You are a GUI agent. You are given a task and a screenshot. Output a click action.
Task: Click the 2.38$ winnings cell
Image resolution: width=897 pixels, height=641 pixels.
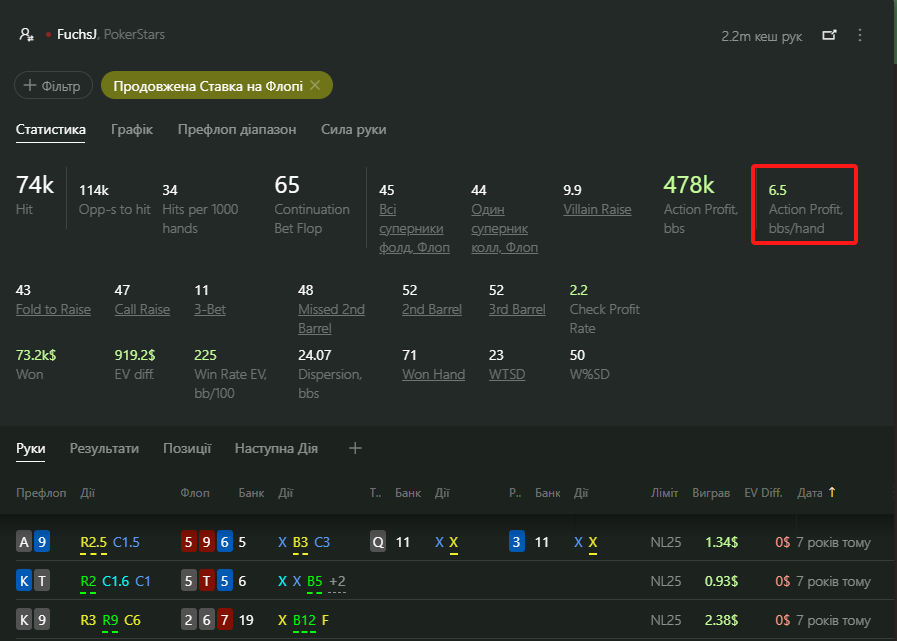pos(721,620)
